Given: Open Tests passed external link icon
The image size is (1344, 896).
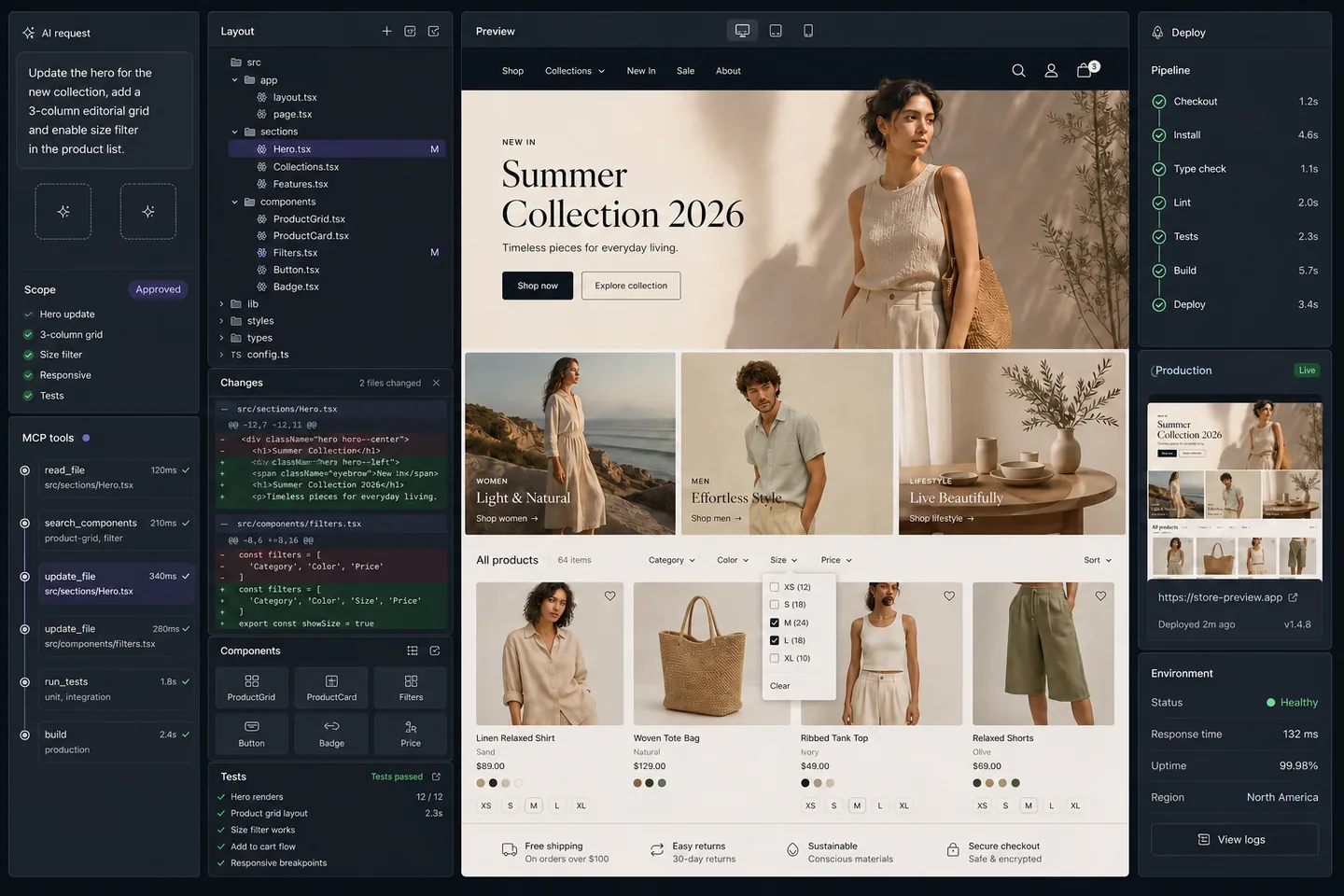Looking at the screenshot, I should 436,777.
